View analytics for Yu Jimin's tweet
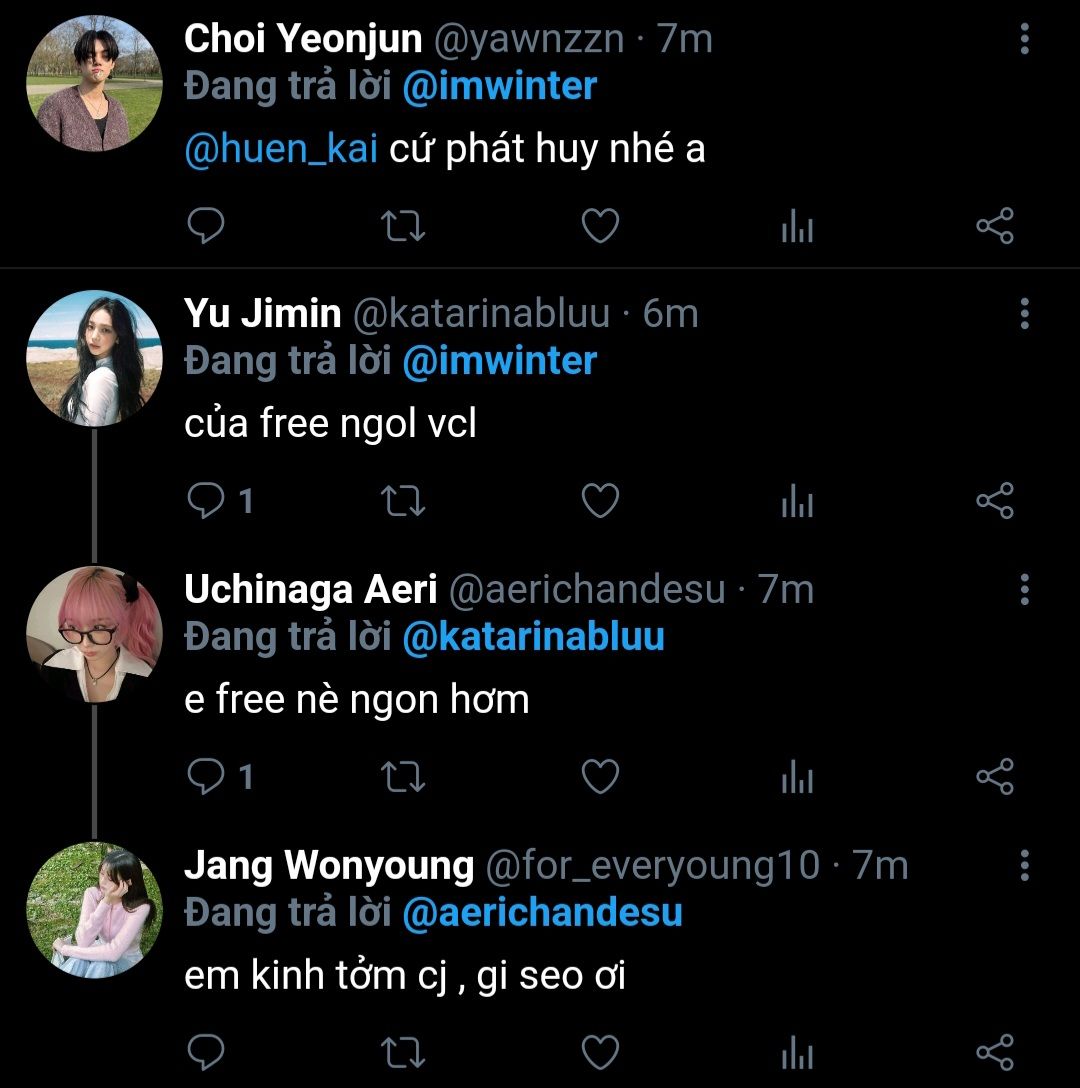 797,501
